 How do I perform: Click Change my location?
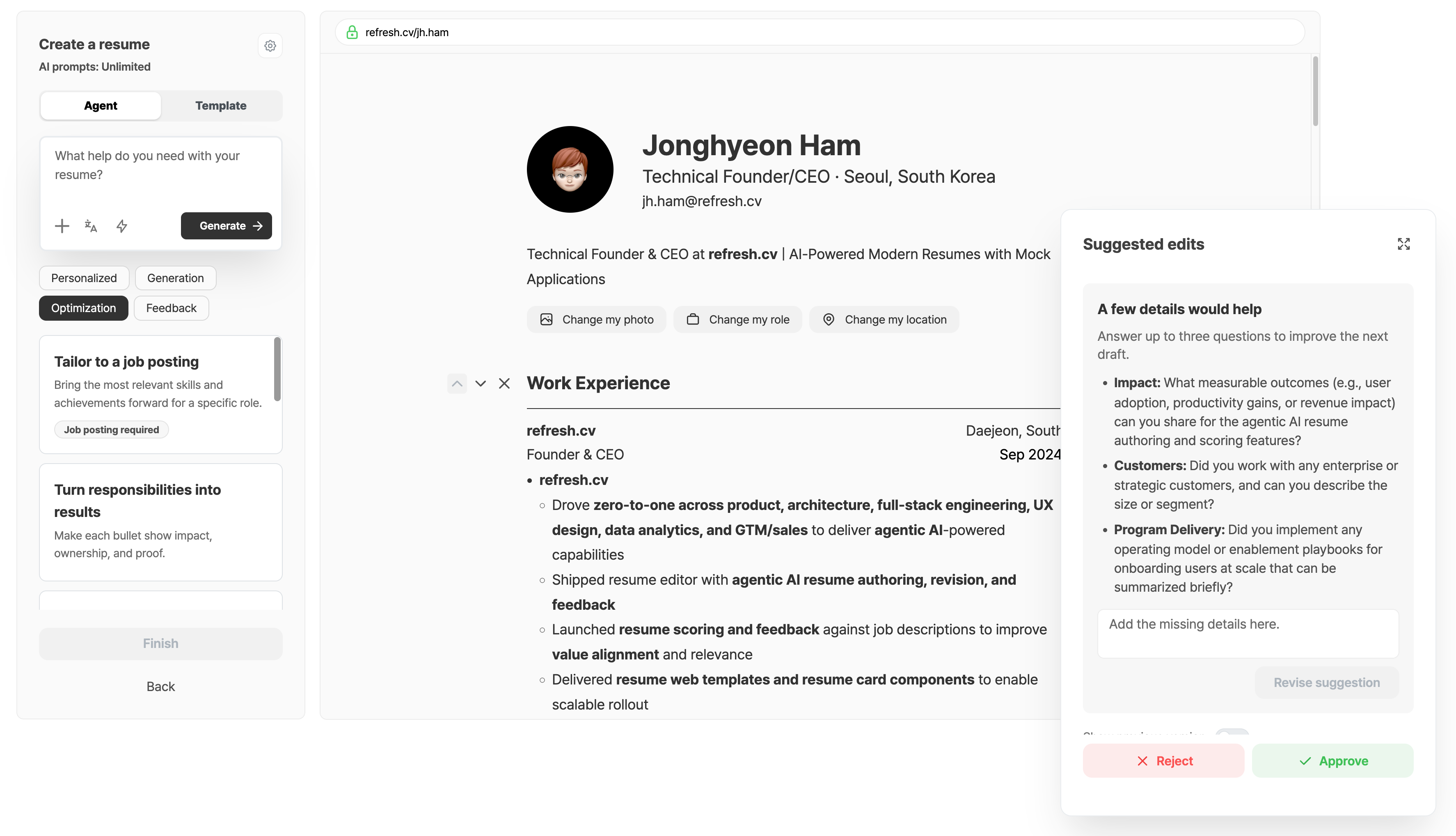pos(885,319)
